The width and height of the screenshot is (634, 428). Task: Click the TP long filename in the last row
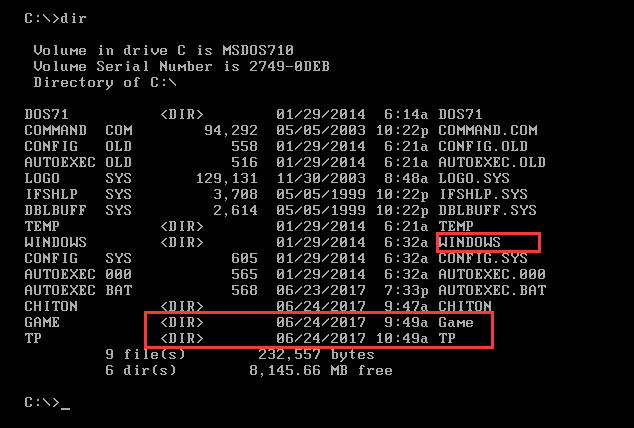tap(447, 338)
